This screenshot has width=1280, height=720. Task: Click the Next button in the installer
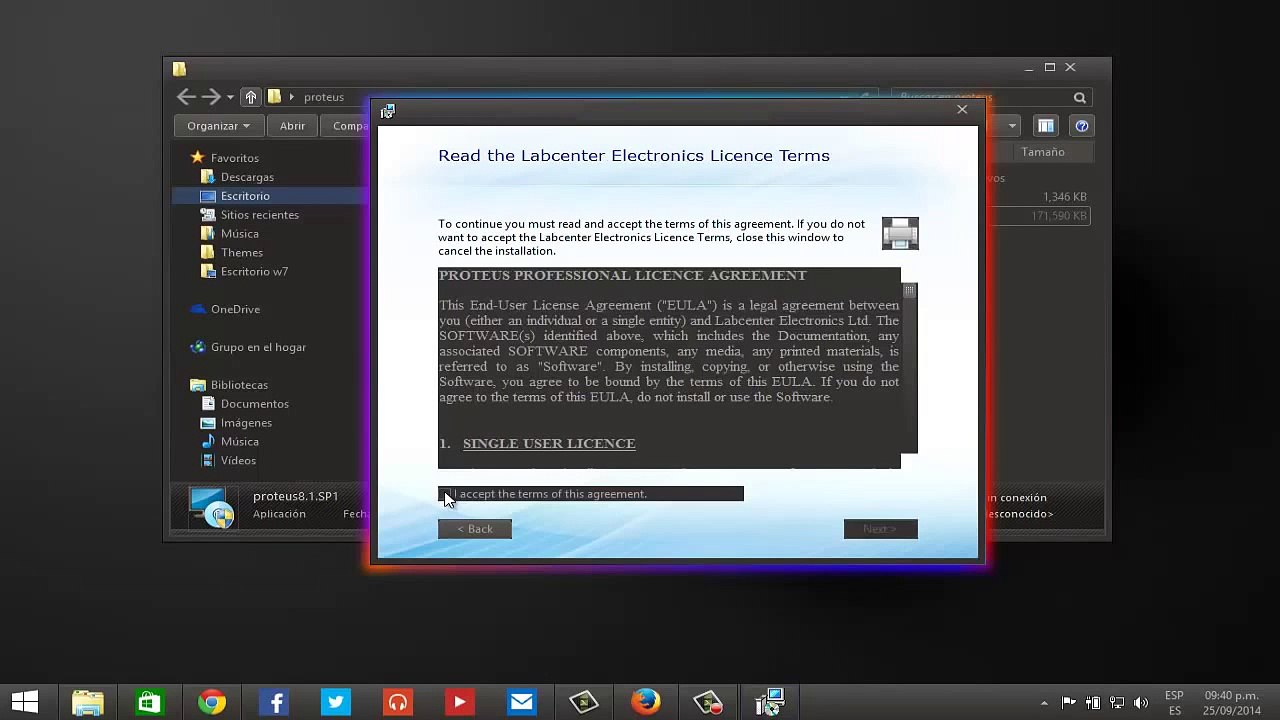click(880, 529)
